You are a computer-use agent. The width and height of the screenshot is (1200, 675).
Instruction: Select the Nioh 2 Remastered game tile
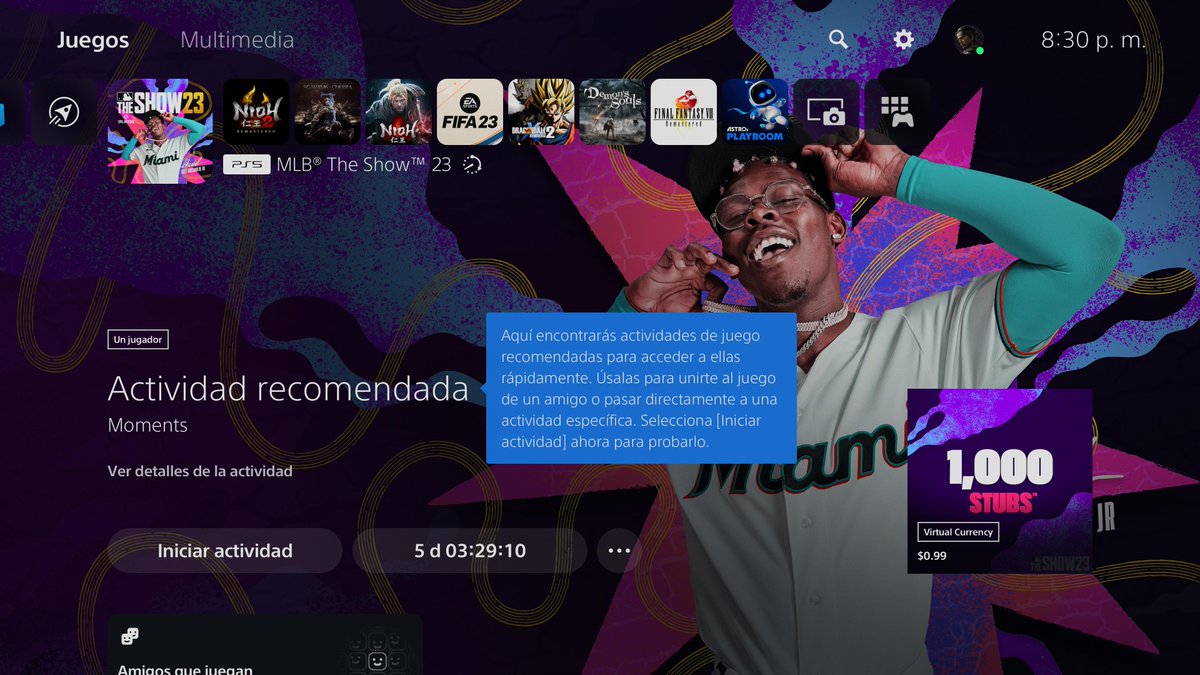coord(256,112)
